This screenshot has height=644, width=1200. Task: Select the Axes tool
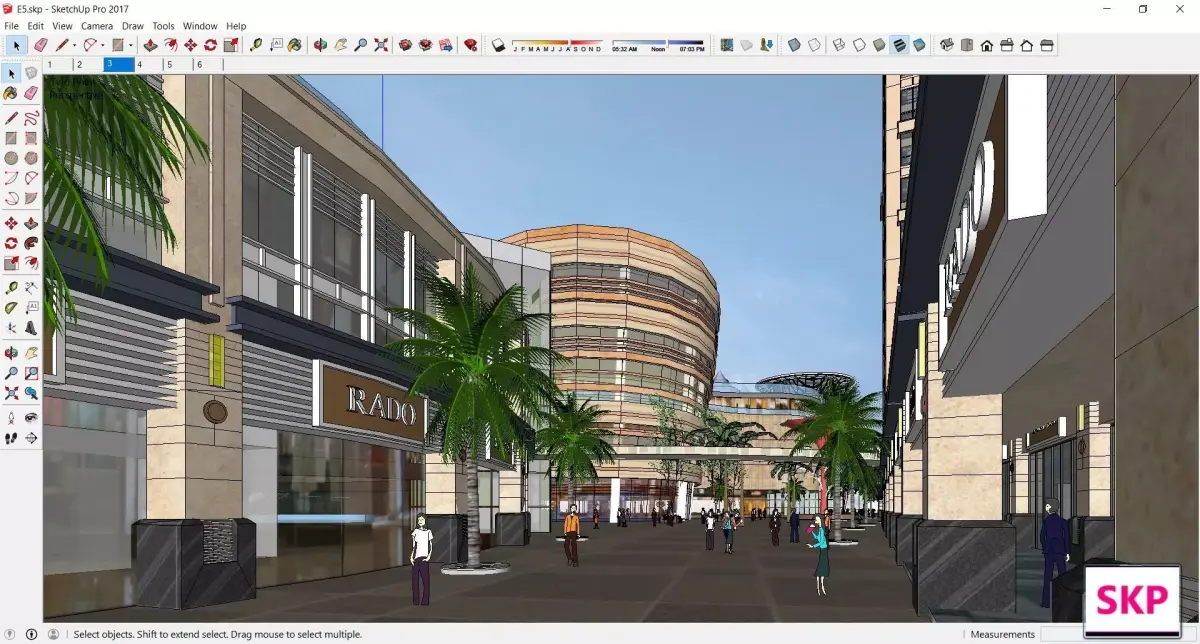click(x=11, y=328)
